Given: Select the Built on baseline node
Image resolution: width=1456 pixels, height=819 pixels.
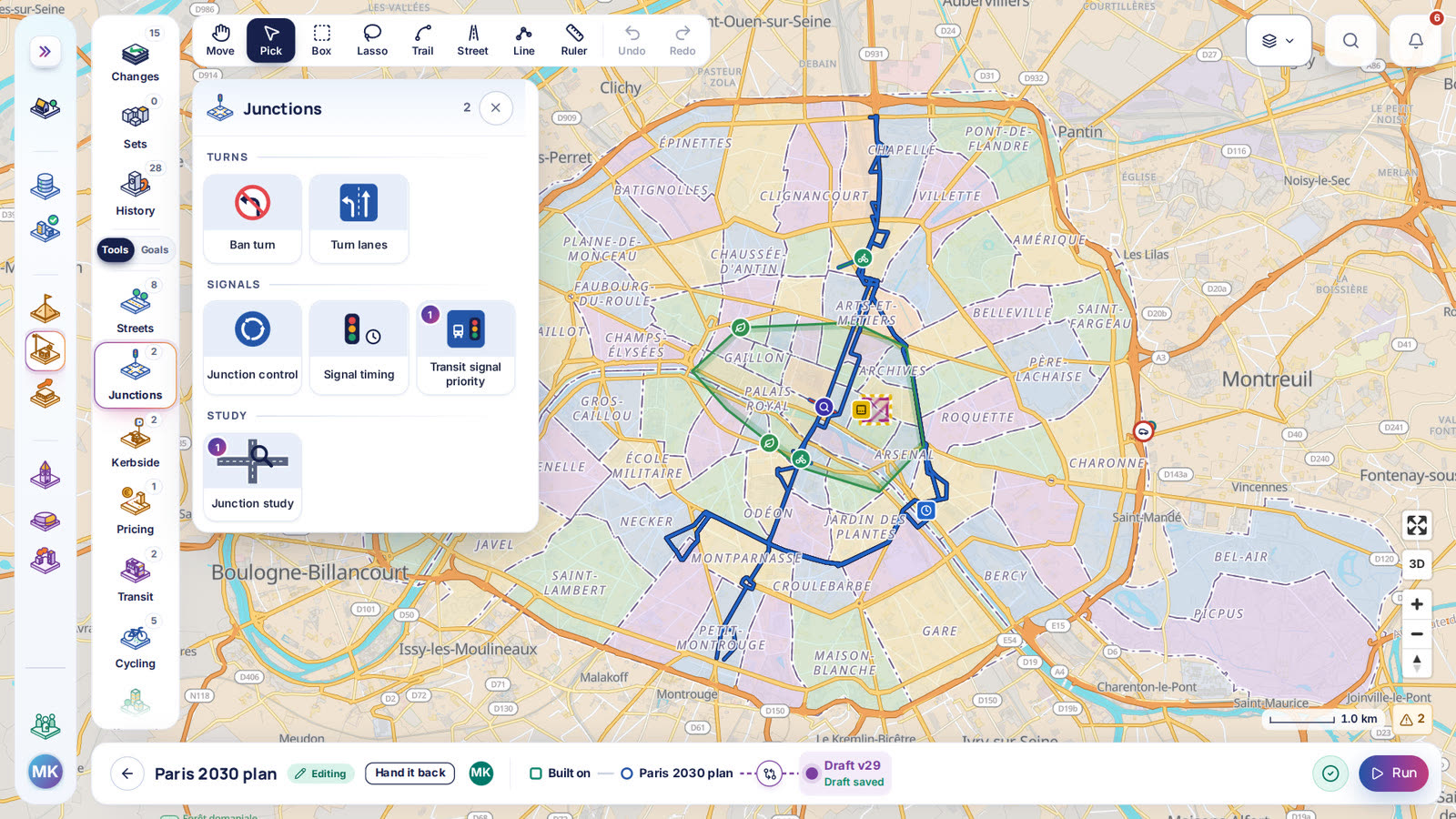Looking at the screenshot, I should point(561,773).
